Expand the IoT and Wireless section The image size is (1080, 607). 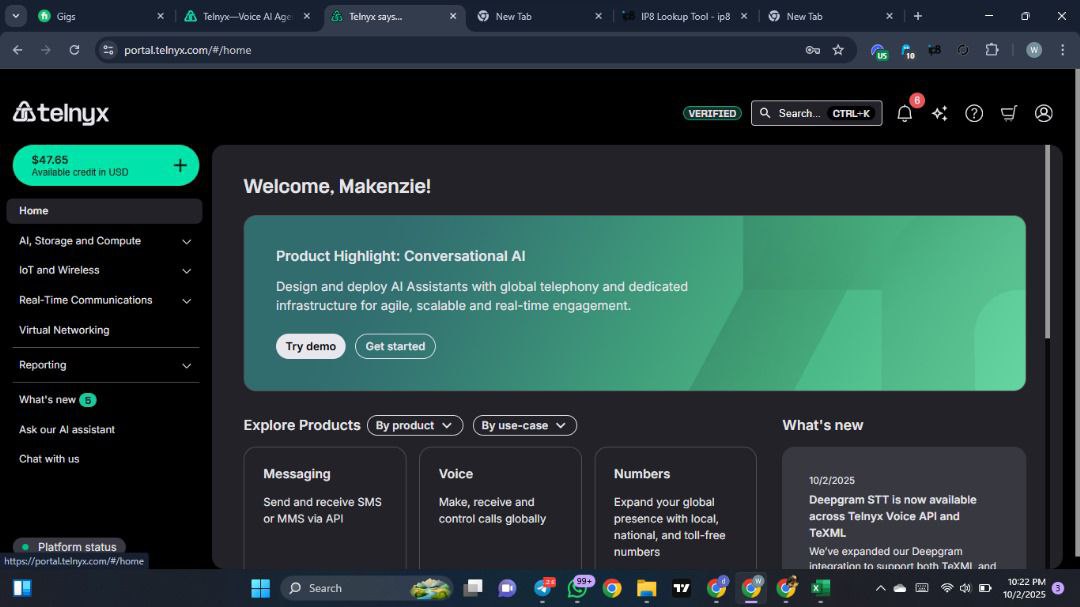pos(186,271)
